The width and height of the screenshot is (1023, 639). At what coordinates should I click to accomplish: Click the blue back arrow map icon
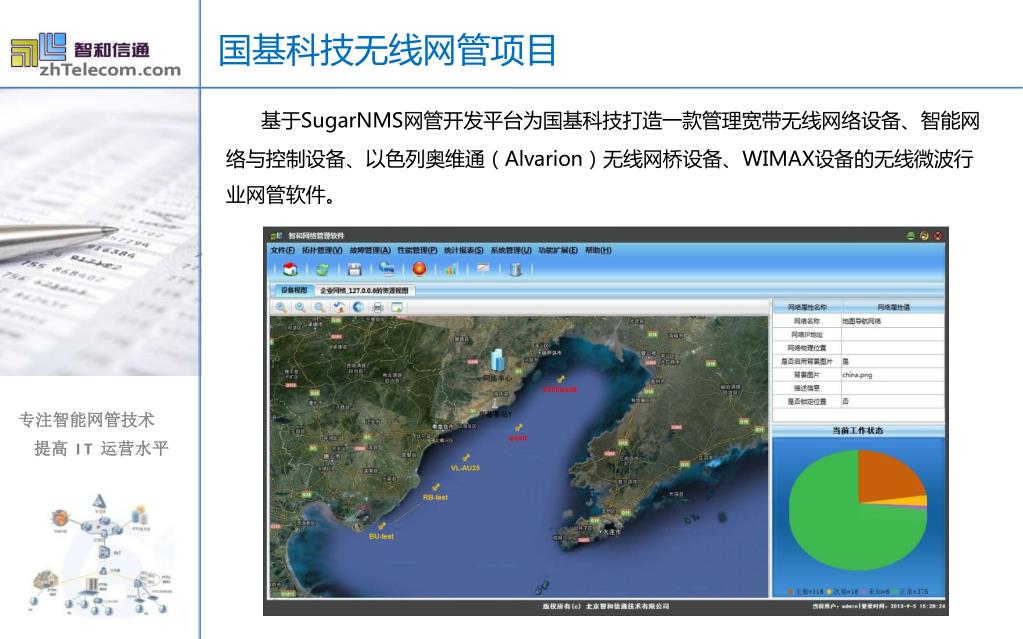358,307
